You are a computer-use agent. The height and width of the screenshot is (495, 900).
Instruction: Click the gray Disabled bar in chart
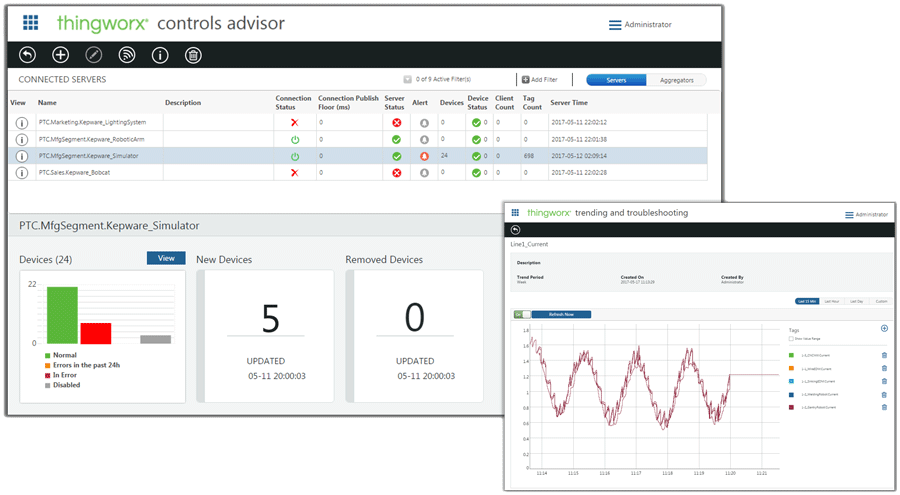pyautogui.click(x=156, y=339)
